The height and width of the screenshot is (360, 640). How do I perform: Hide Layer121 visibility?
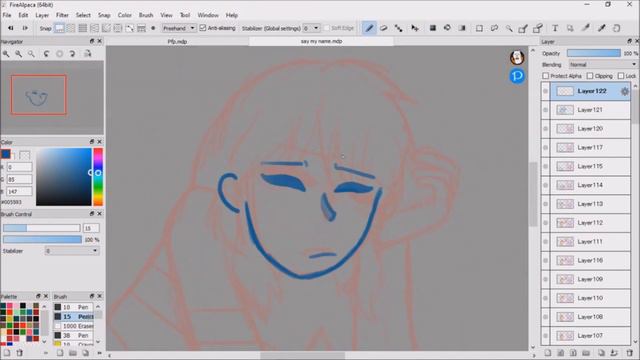click(x=545, y=110)
